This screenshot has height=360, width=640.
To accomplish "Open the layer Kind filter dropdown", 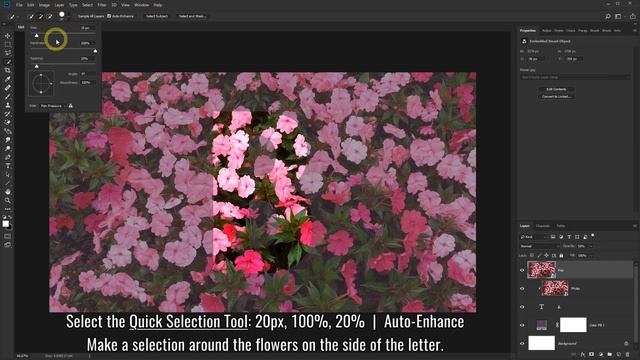I will 533,237.
